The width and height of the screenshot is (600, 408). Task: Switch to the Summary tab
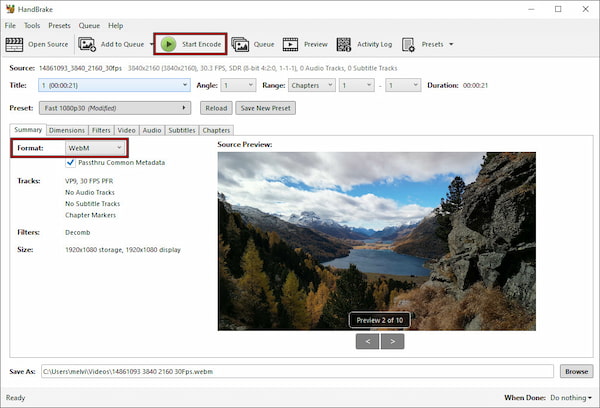pyautogui.click(x=28, y=130)
